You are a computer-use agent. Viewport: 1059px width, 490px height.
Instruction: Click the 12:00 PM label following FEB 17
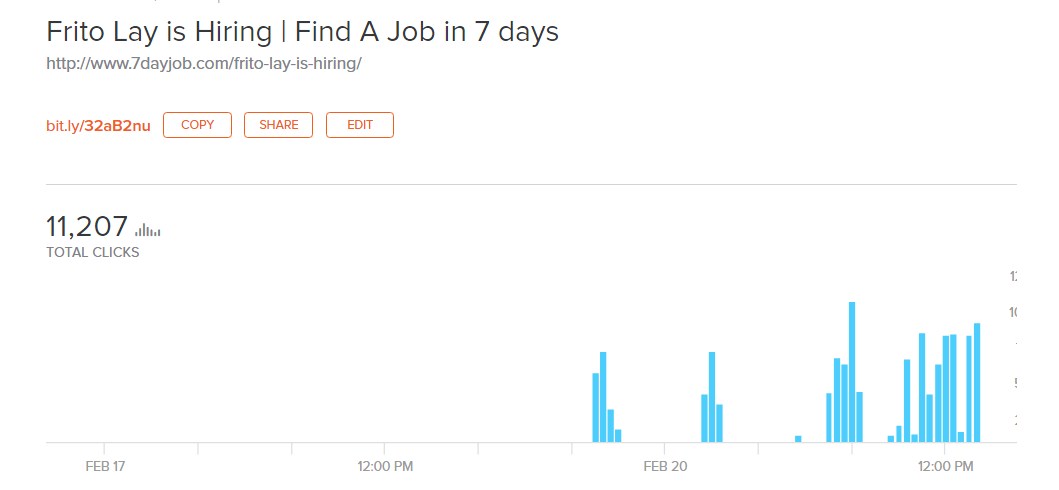click(x=385, y=466)
